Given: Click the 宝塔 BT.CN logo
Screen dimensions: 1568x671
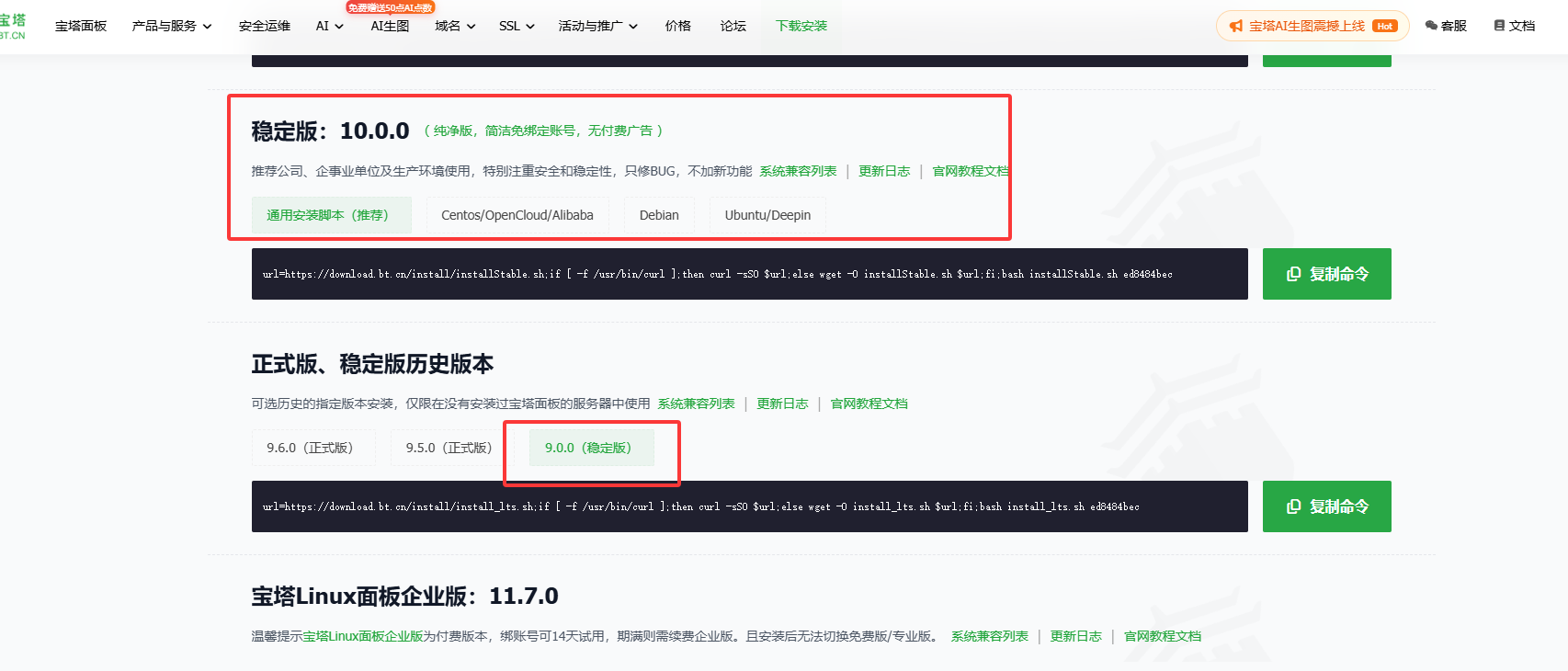Looking at the screenshot, I should pos(13,26).
